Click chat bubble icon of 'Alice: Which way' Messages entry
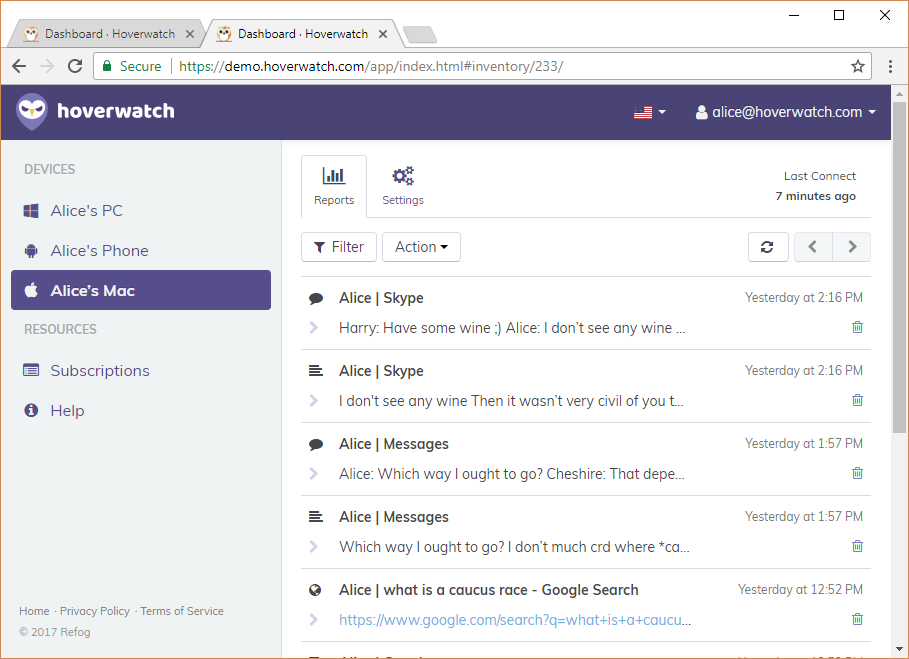This screenshot has height=659, width=909. tap(316, 445)
